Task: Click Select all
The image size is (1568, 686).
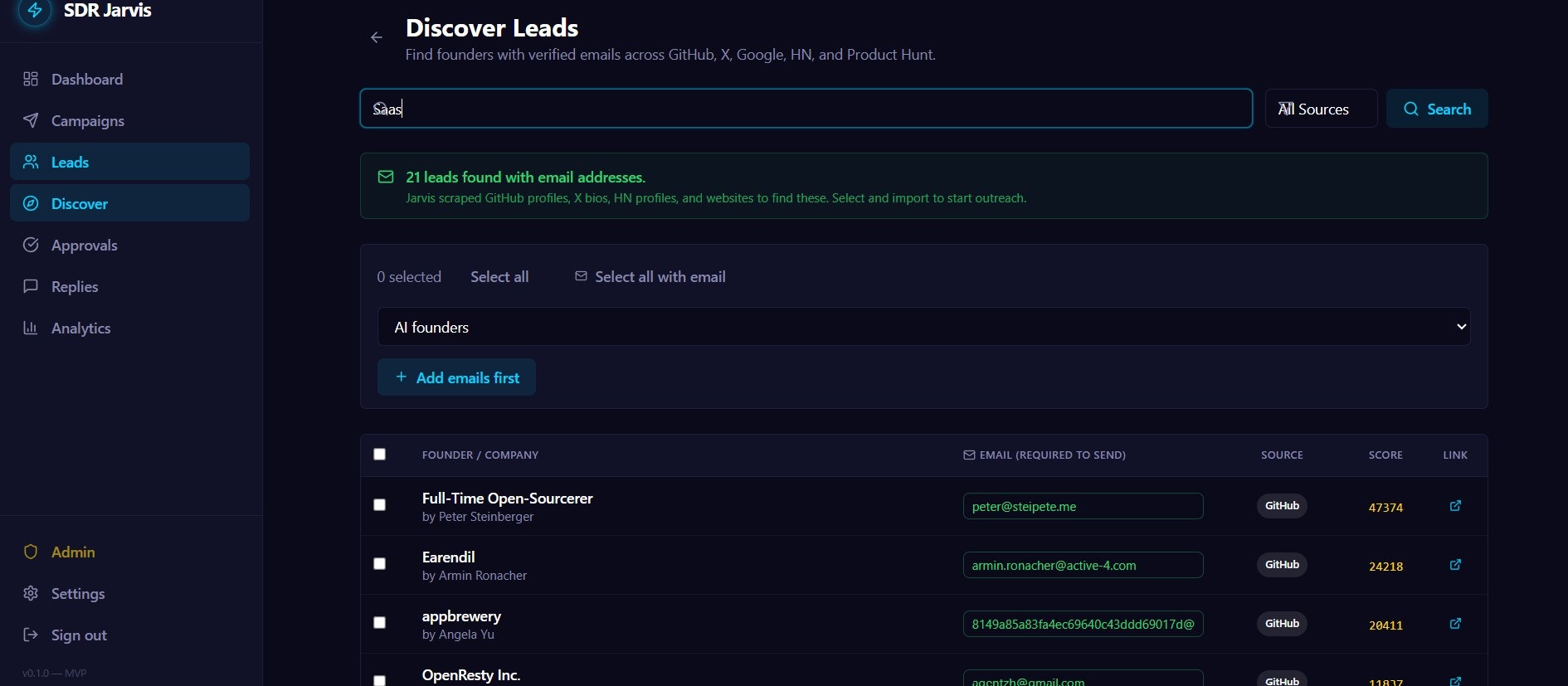Action: point(499,277)
